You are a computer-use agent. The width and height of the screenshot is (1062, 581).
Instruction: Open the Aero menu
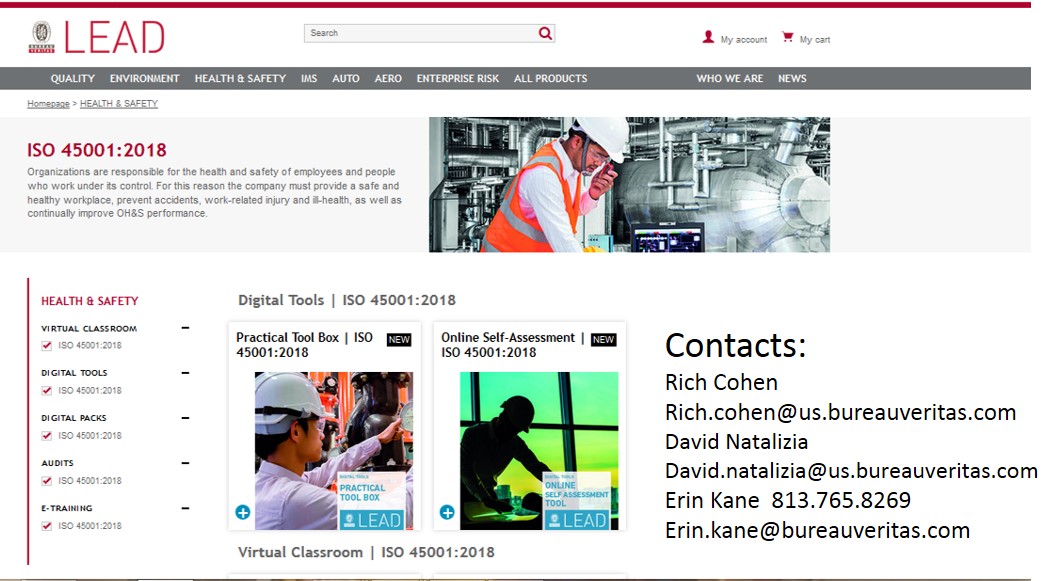388,79
